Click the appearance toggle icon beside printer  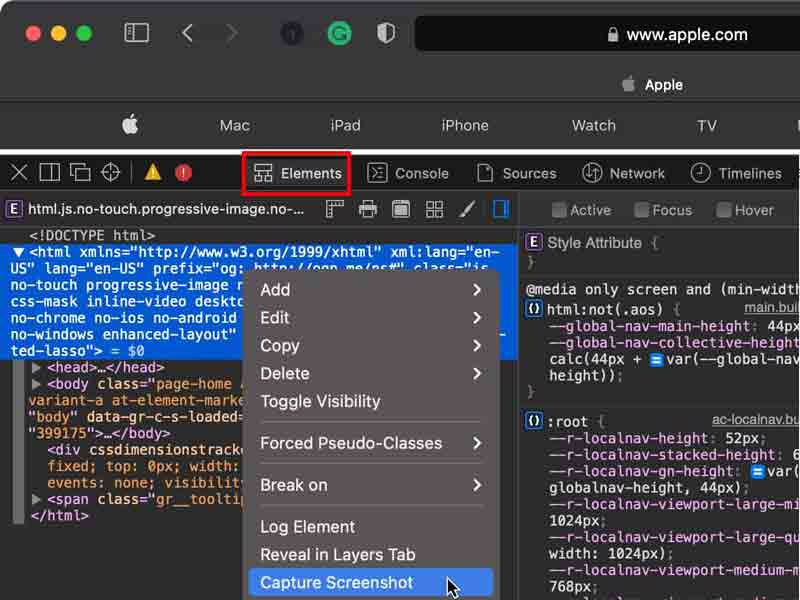tap(401, 209)
